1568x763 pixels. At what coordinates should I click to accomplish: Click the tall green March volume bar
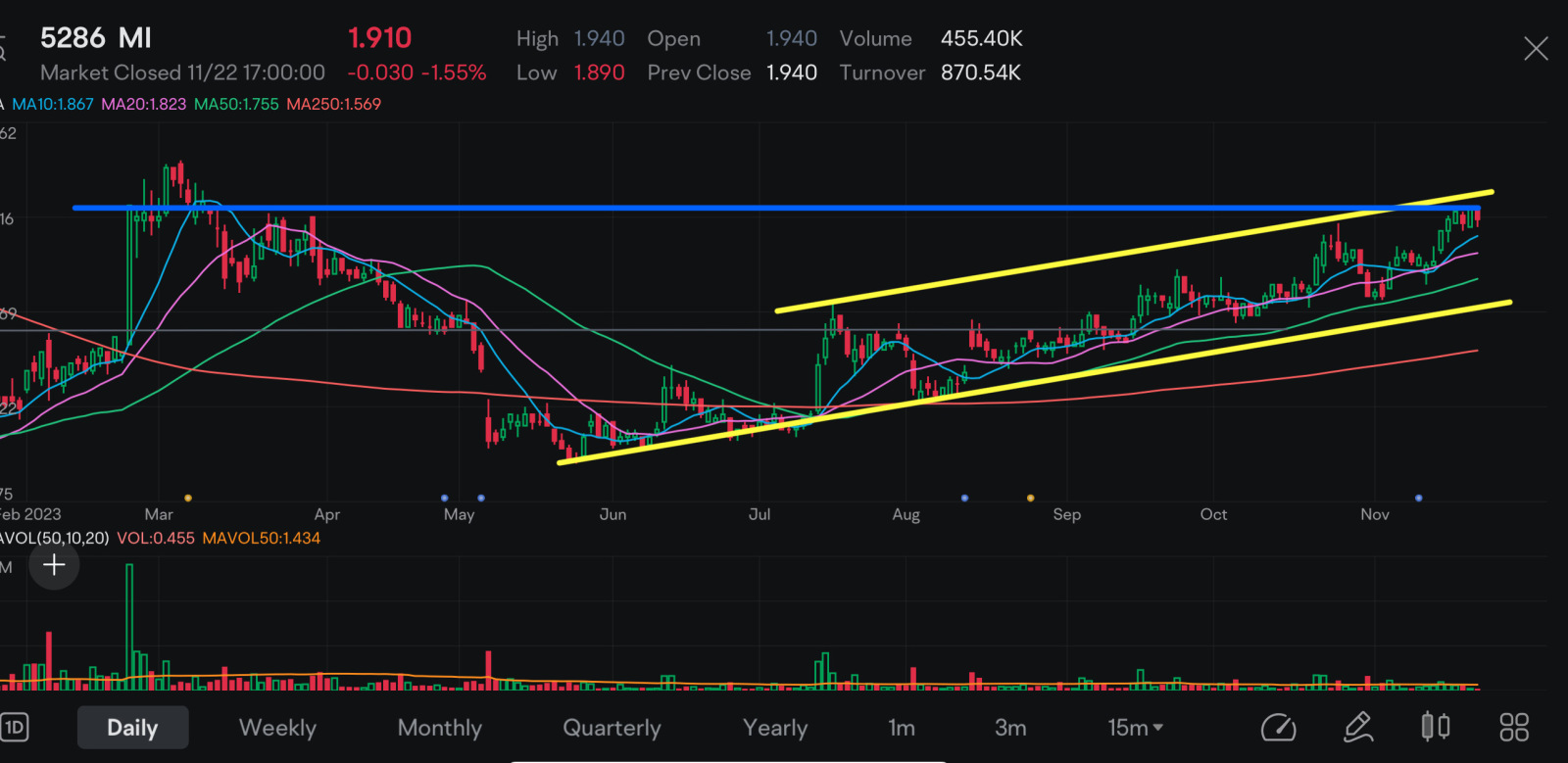point(129,627)
